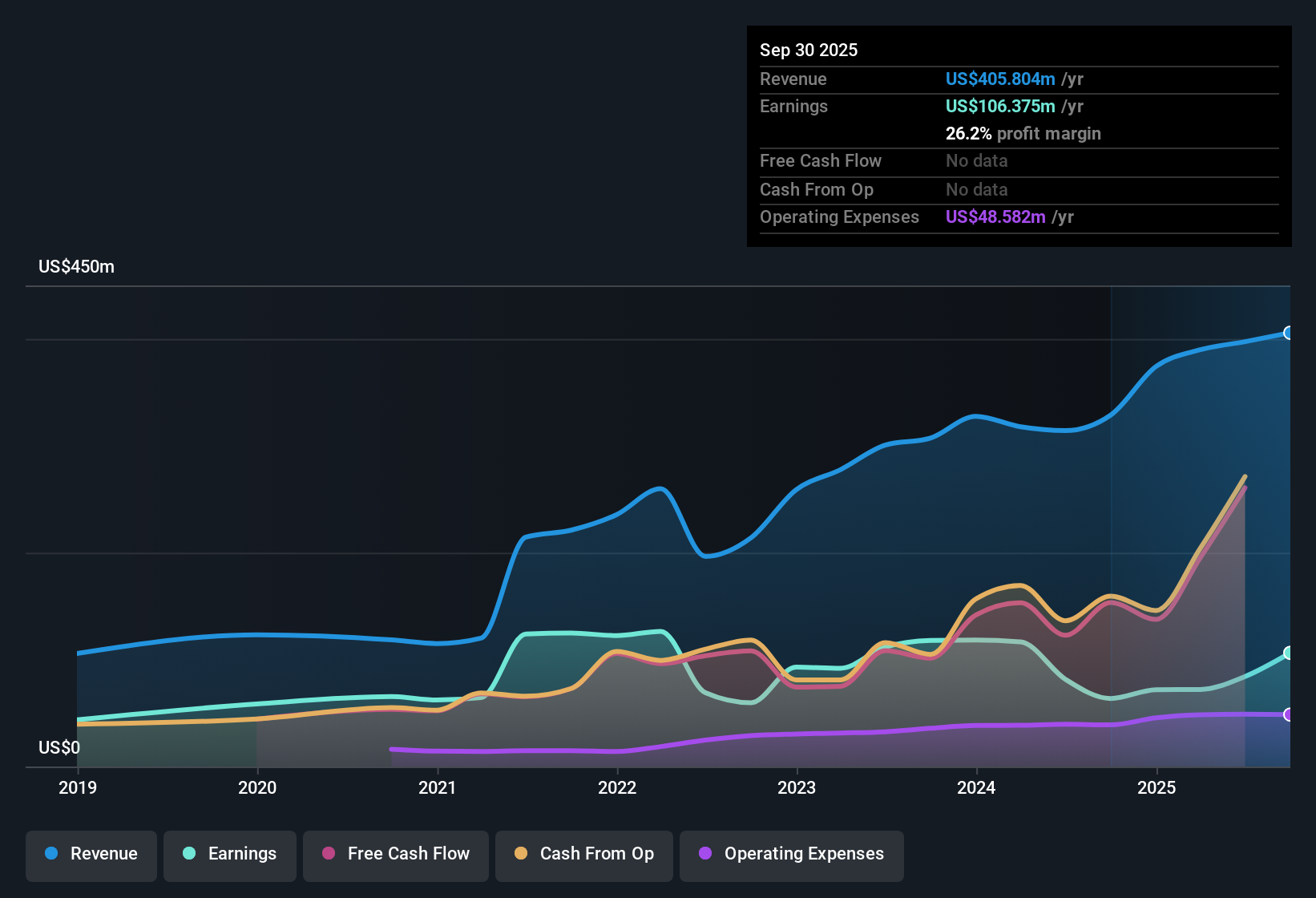Click the US$405.804m Revenue value
The image size is (1316, 898).
click(x=1000, y=79)
